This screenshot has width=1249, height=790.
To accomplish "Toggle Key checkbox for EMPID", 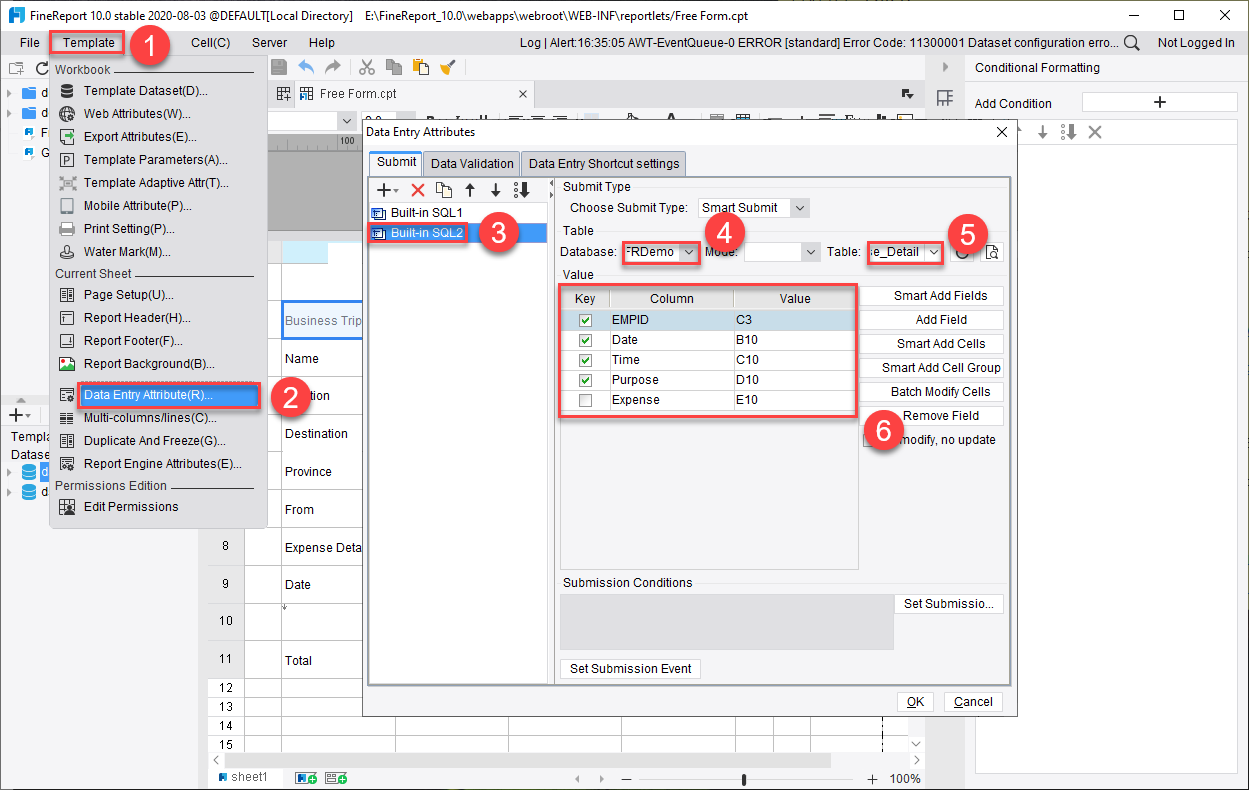I will point(585,320).
